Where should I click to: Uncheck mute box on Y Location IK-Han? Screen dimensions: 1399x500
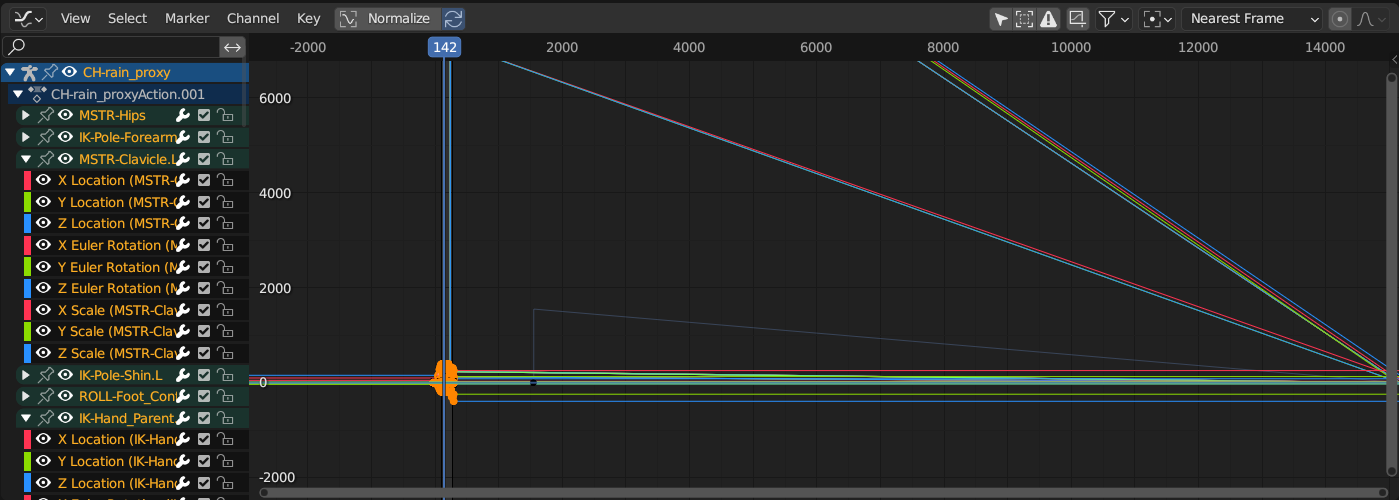pyautogui.click(x=204, y=461)
